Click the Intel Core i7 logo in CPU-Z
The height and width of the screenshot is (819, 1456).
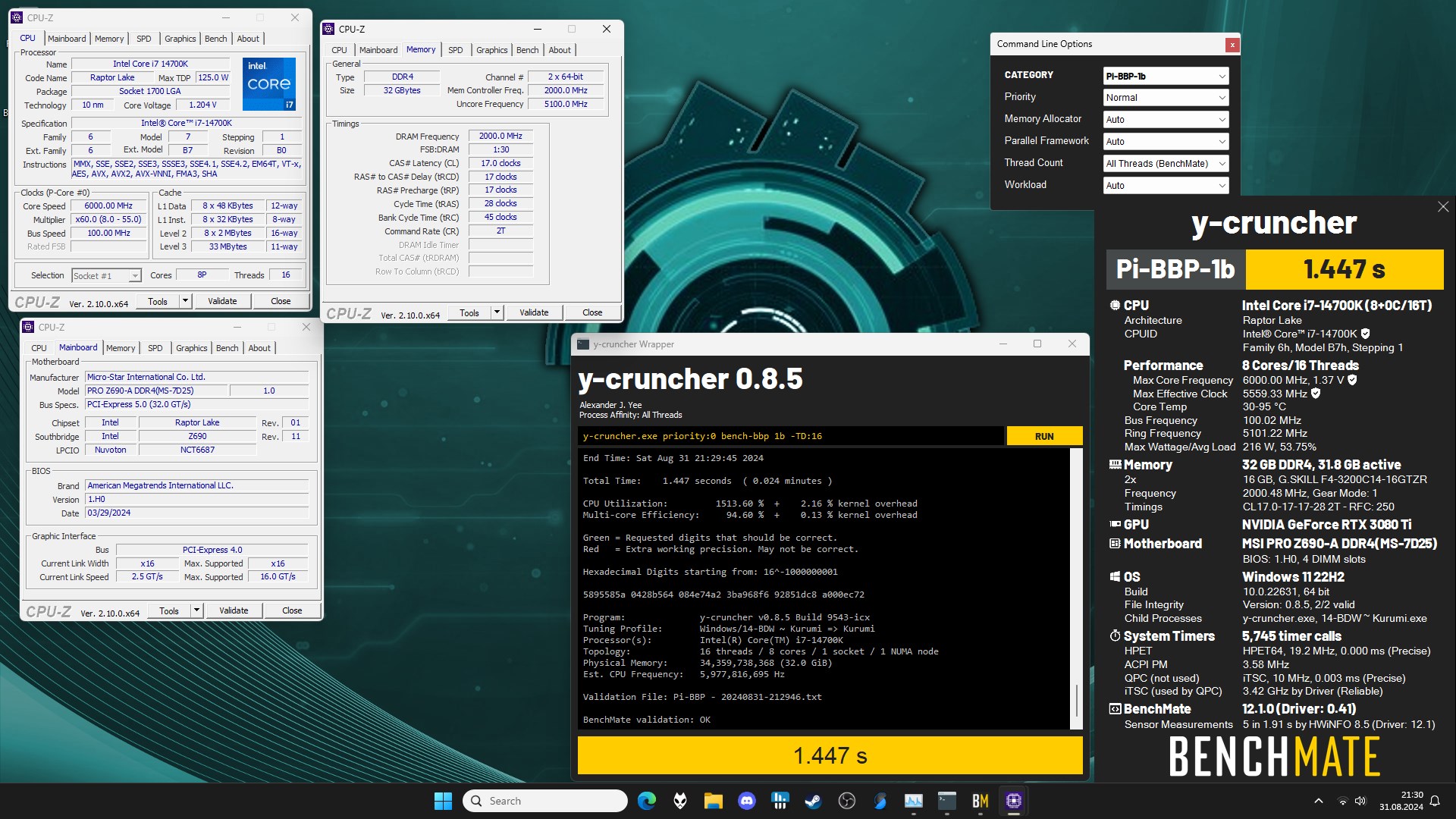269,83
